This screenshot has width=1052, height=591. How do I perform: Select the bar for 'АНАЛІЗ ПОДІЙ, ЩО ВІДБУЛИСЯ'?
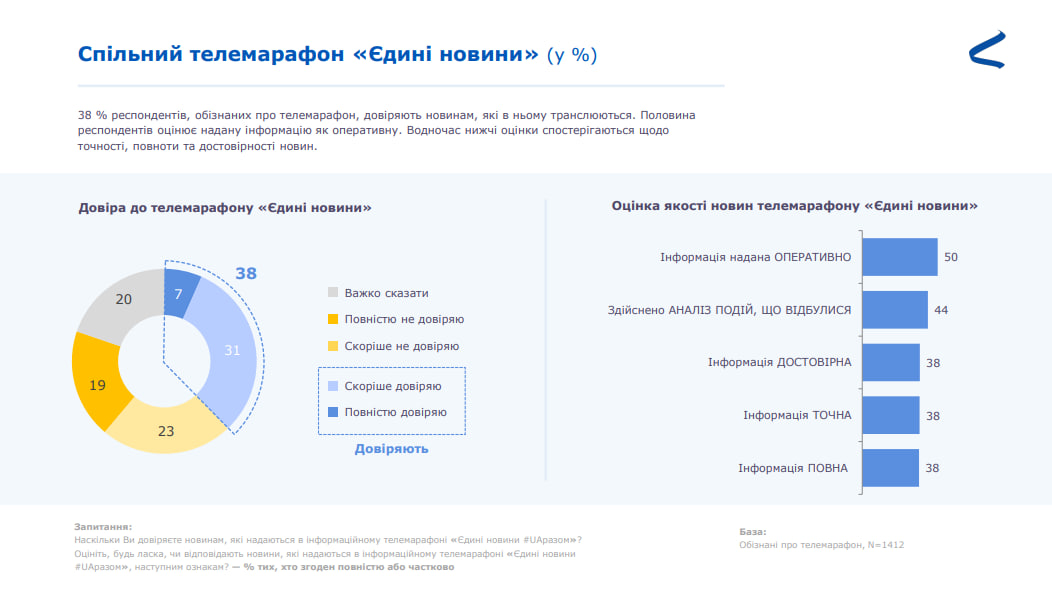coord(894,310)
